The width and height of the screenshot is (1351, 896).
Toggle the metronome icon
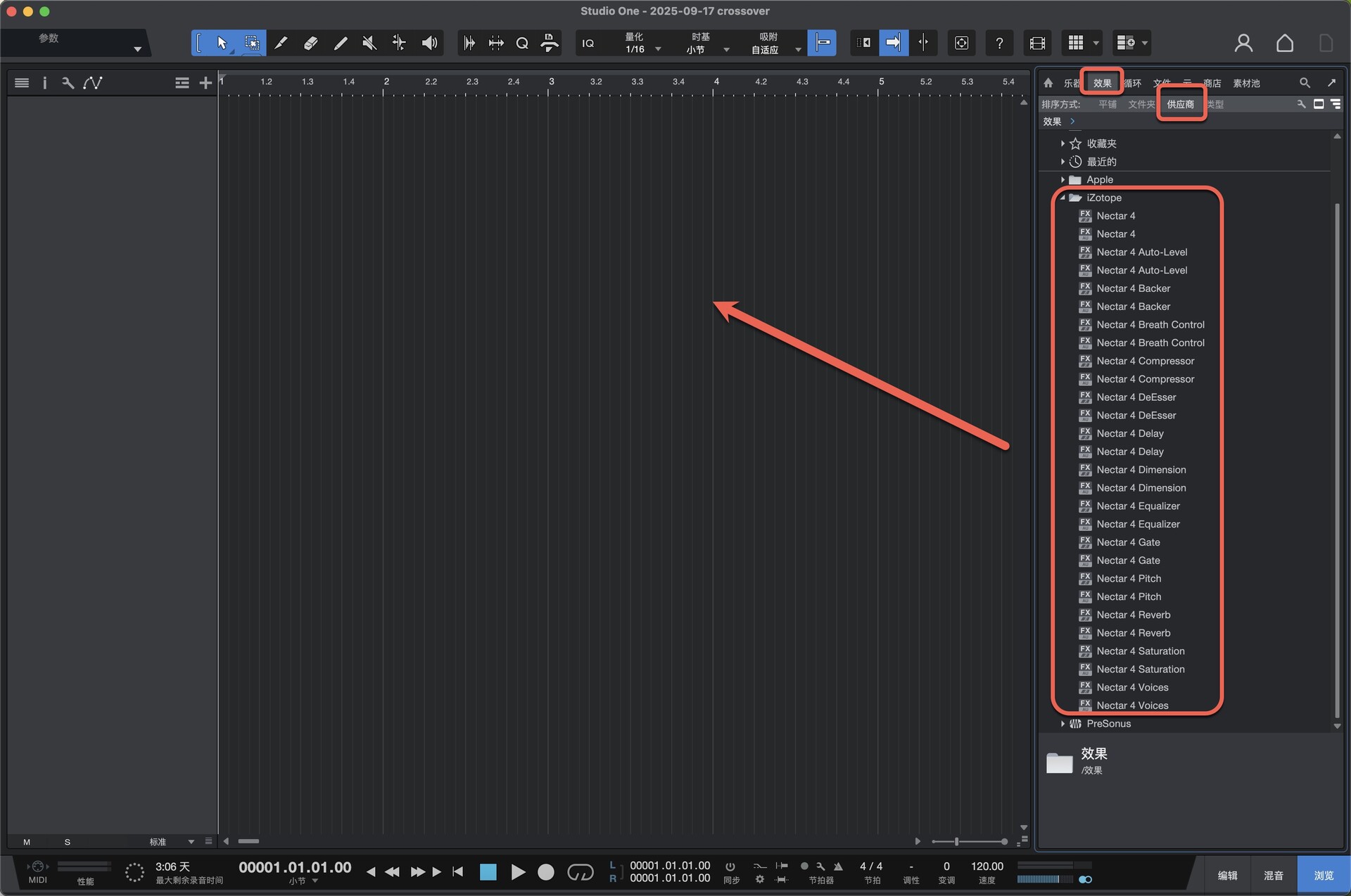click(838, 866)
